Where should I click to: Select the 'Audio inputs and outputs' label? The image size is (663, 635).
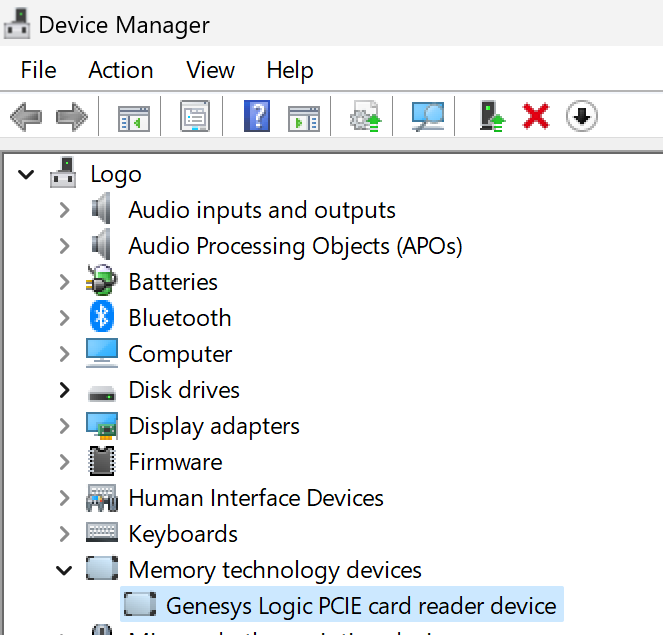[262, 210]
